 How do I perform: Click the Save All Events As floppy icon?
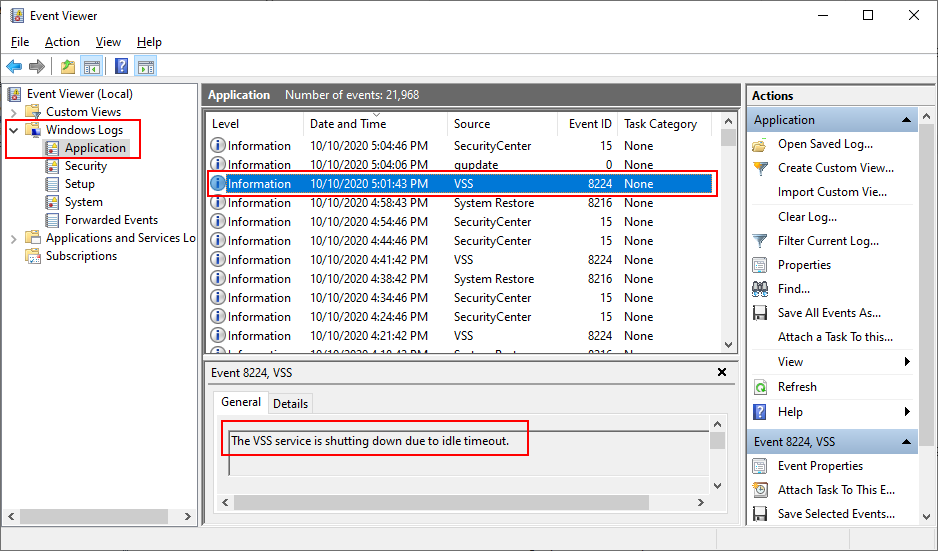click(x=760, y=312)
